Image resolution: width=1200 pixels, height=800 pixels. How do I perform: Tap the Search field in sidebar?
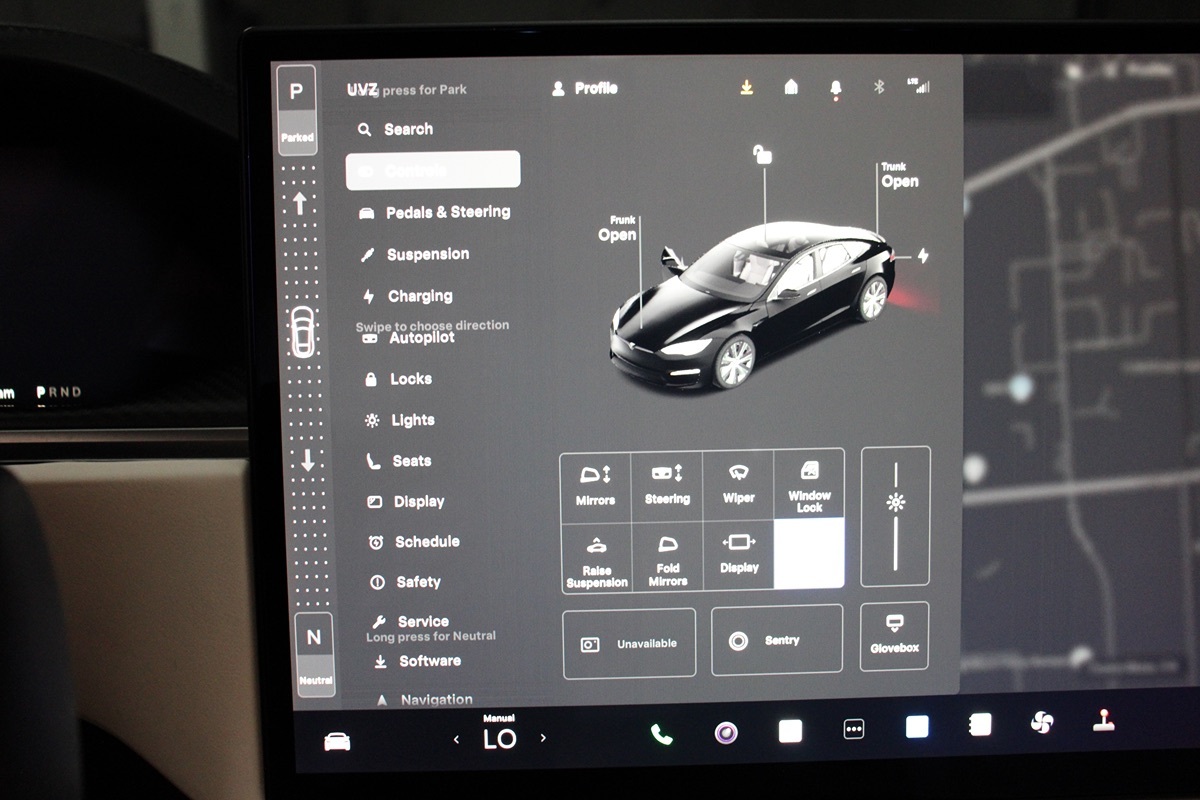coord(408,129)
